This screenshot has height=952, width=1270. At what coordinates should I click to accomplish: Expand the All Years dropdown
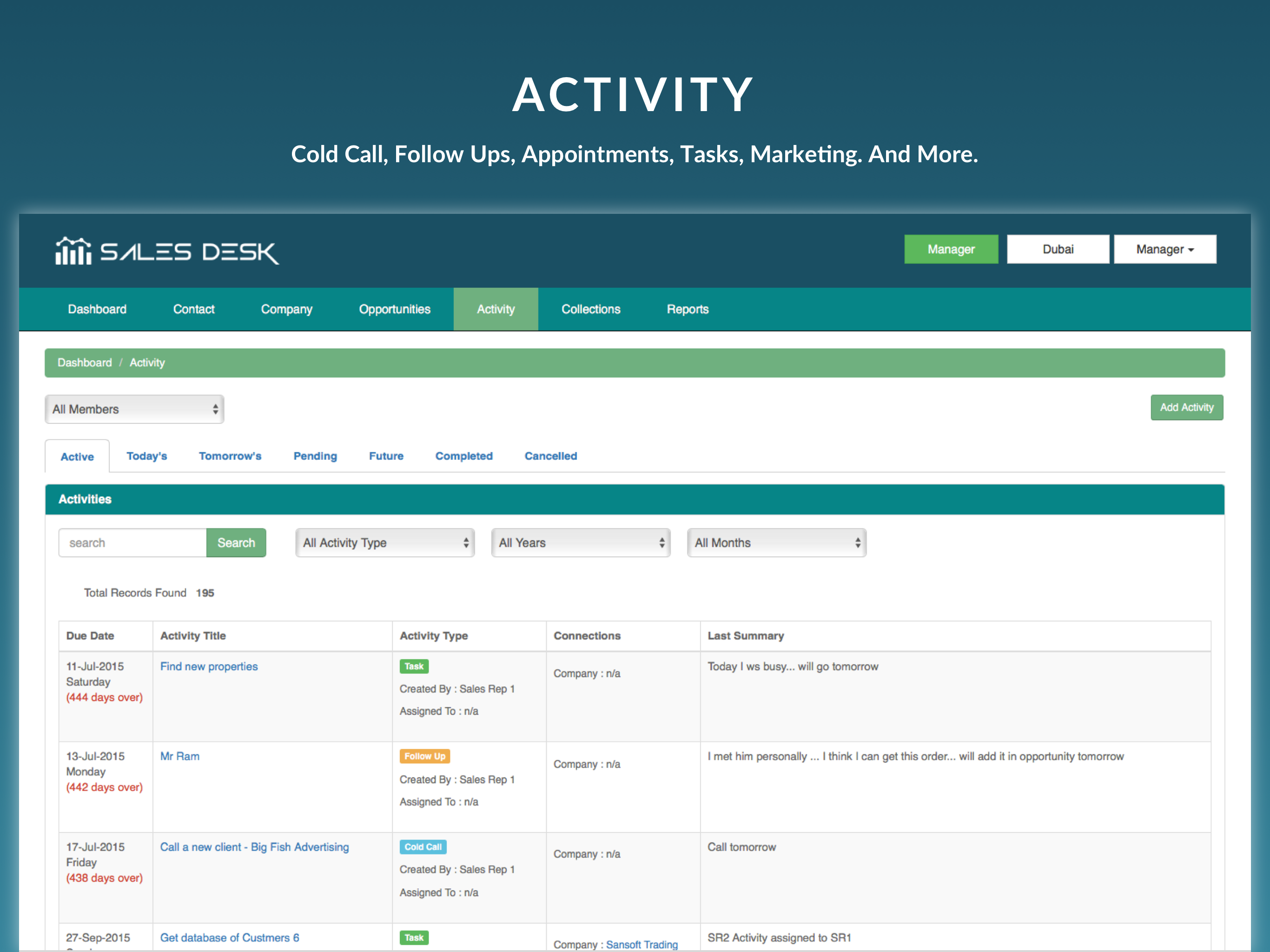(x=581, y=542)
